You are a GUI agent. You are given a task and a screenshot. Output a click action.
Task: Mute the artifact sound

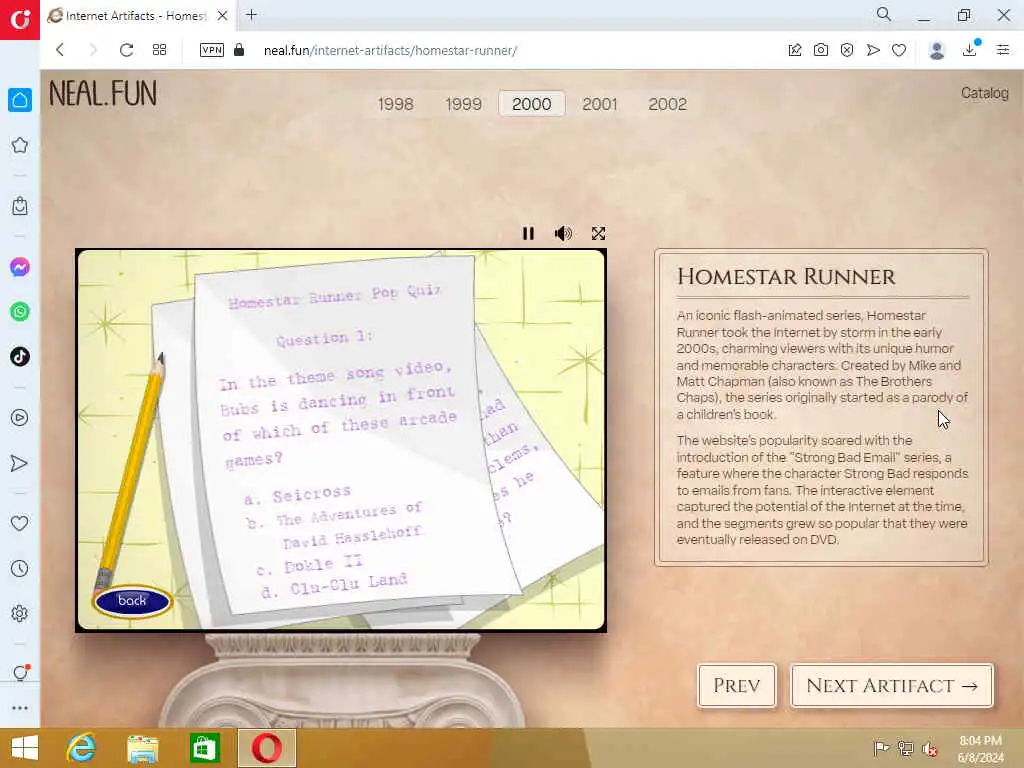pos(563,233)
